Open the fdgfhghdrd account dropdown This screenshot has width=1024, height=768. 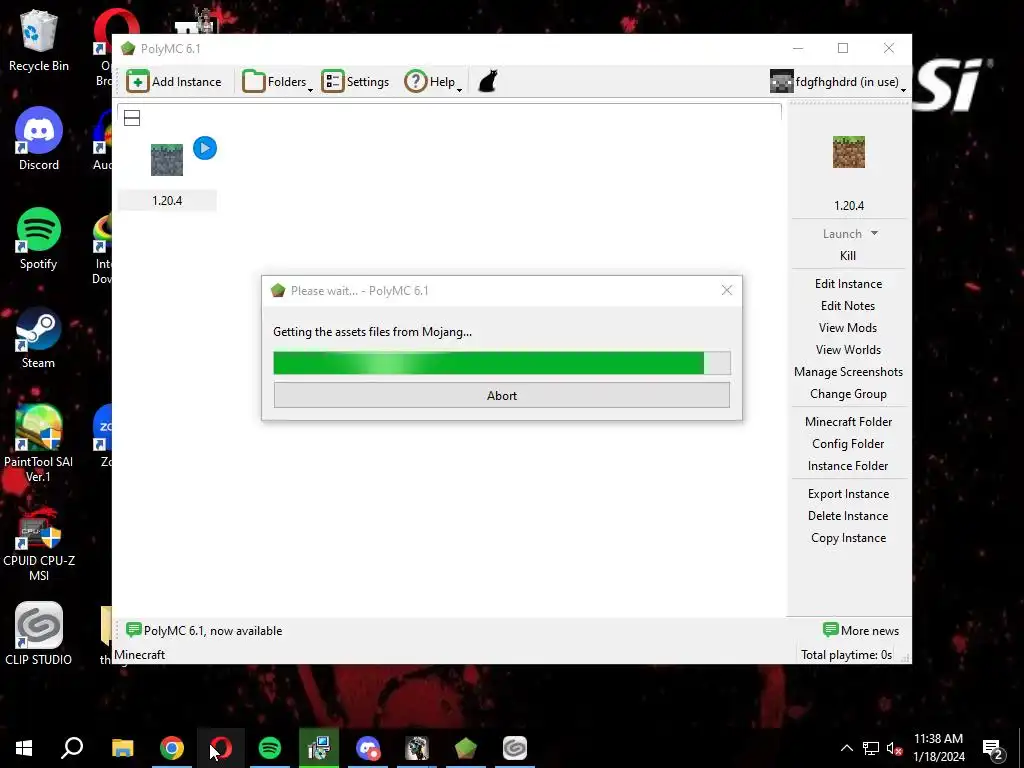coord(839,82)
